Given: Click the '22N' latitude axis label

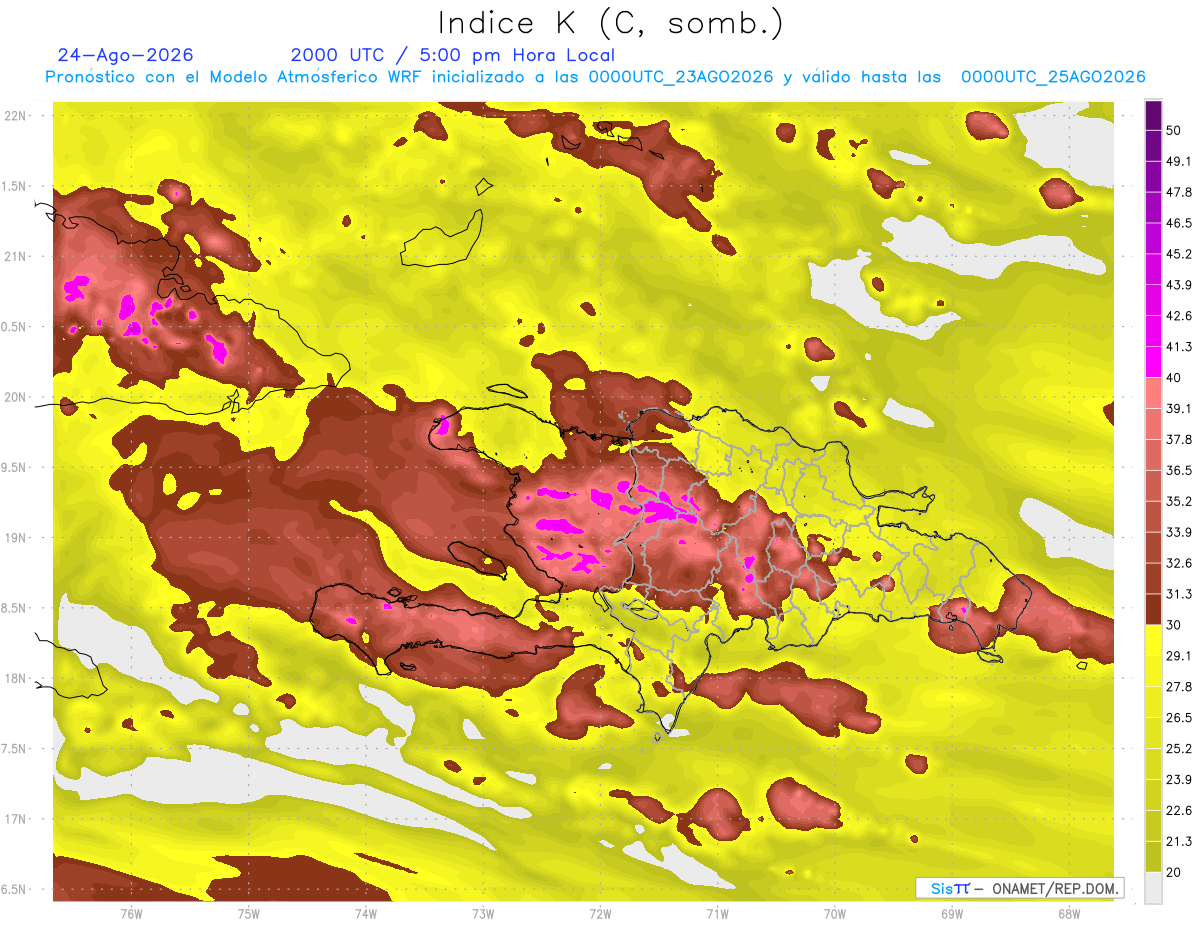Looking at the screenshot, I should pos(17,115).
